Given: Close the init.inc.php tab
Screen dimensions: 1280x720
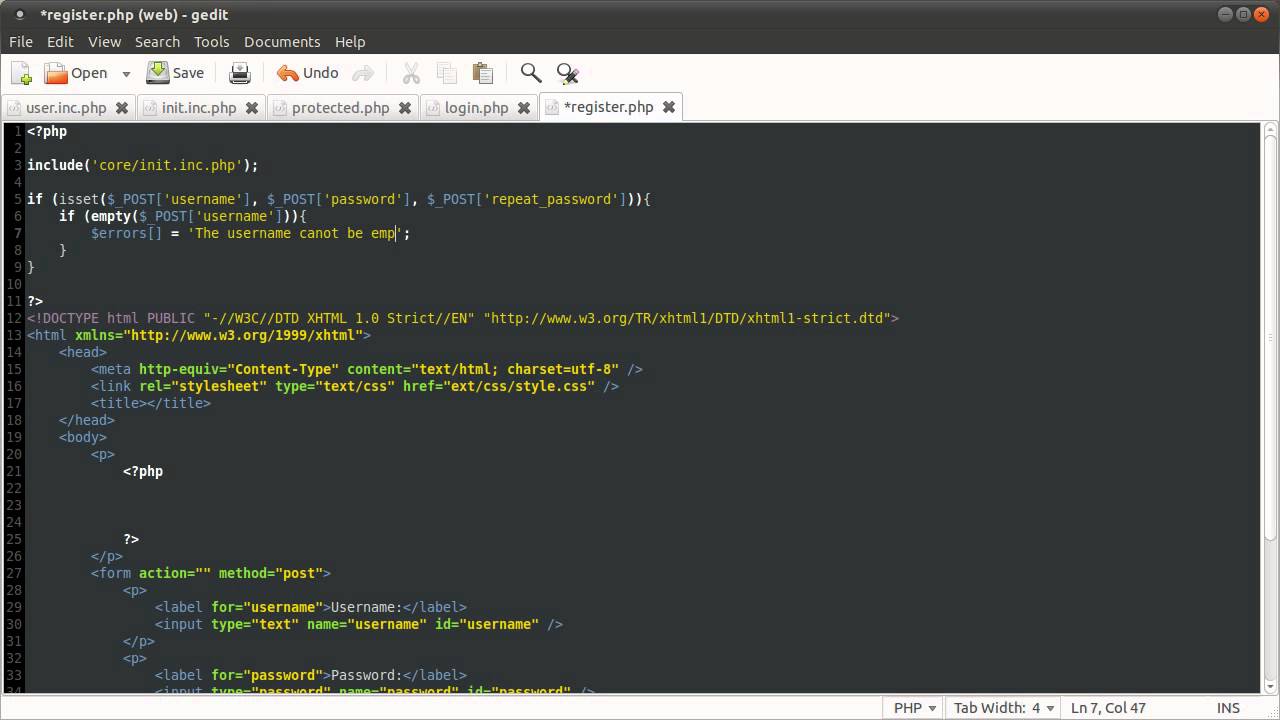Looking at the screenshot, I should click(252, 108).
